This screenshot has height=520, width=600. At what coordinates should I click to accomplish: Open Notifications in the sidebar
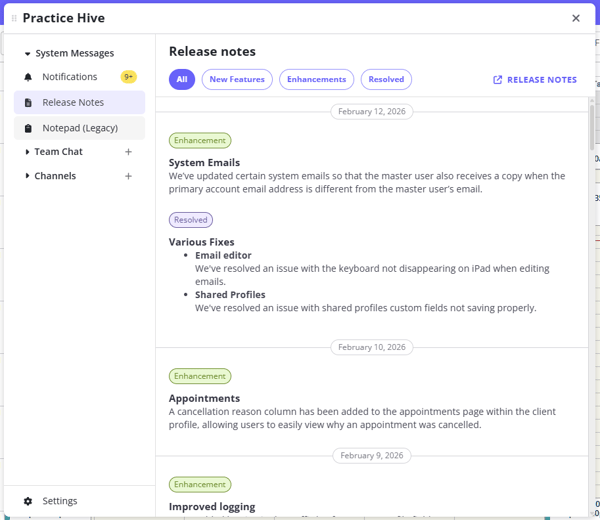70,77
